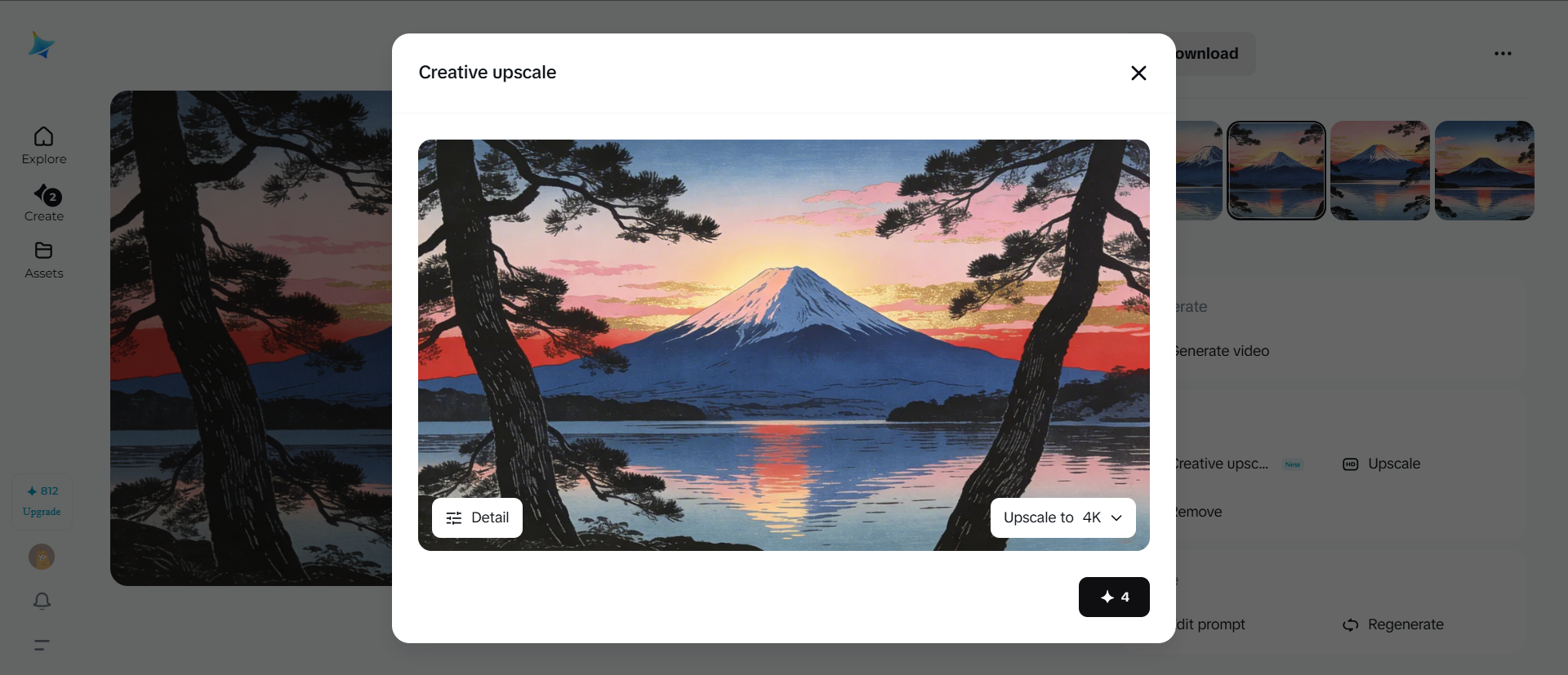Close the Creative upscale dialog

1138,73
